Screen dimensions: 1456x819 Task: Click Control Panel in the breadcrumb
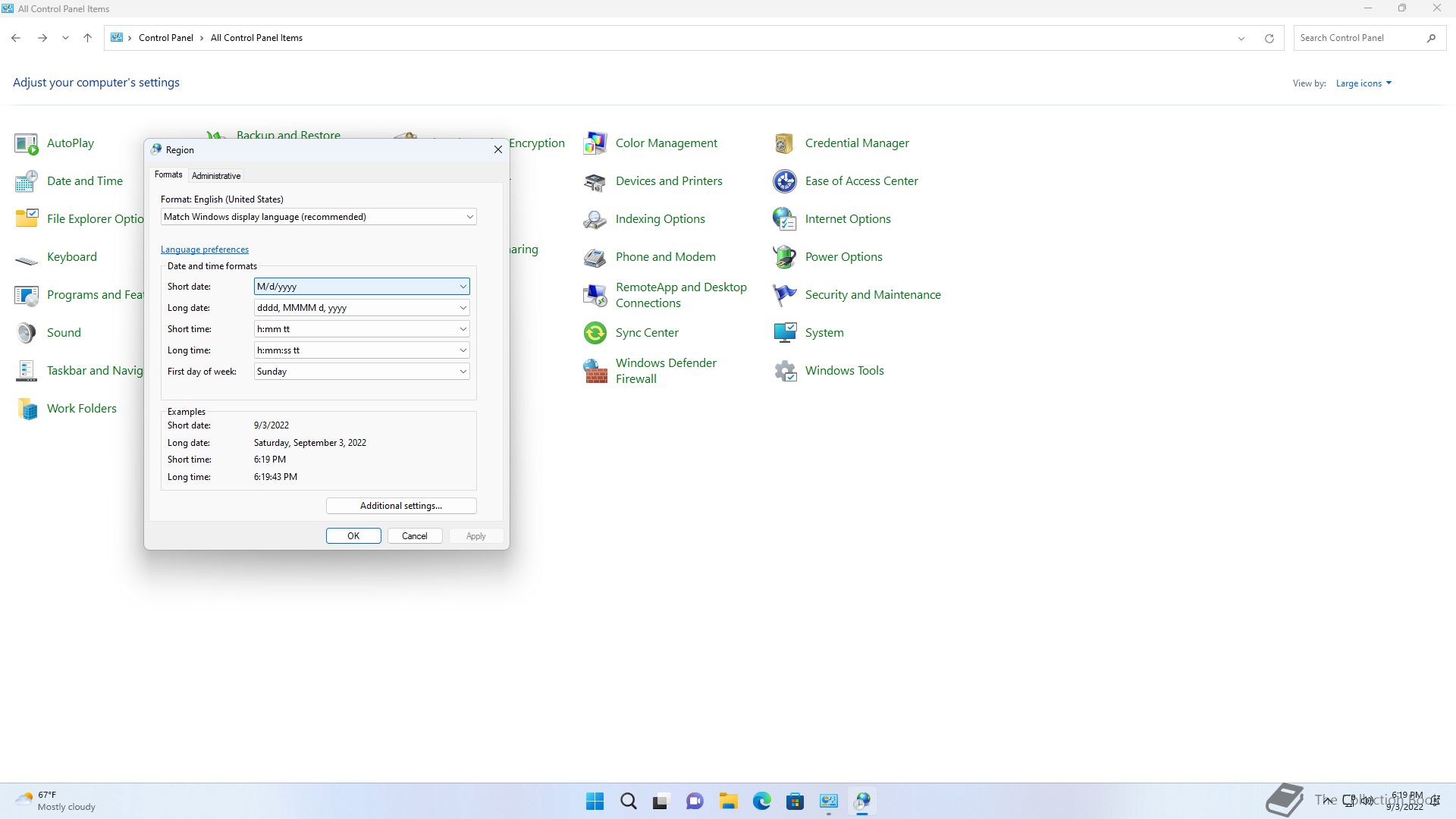coord(166,38)
